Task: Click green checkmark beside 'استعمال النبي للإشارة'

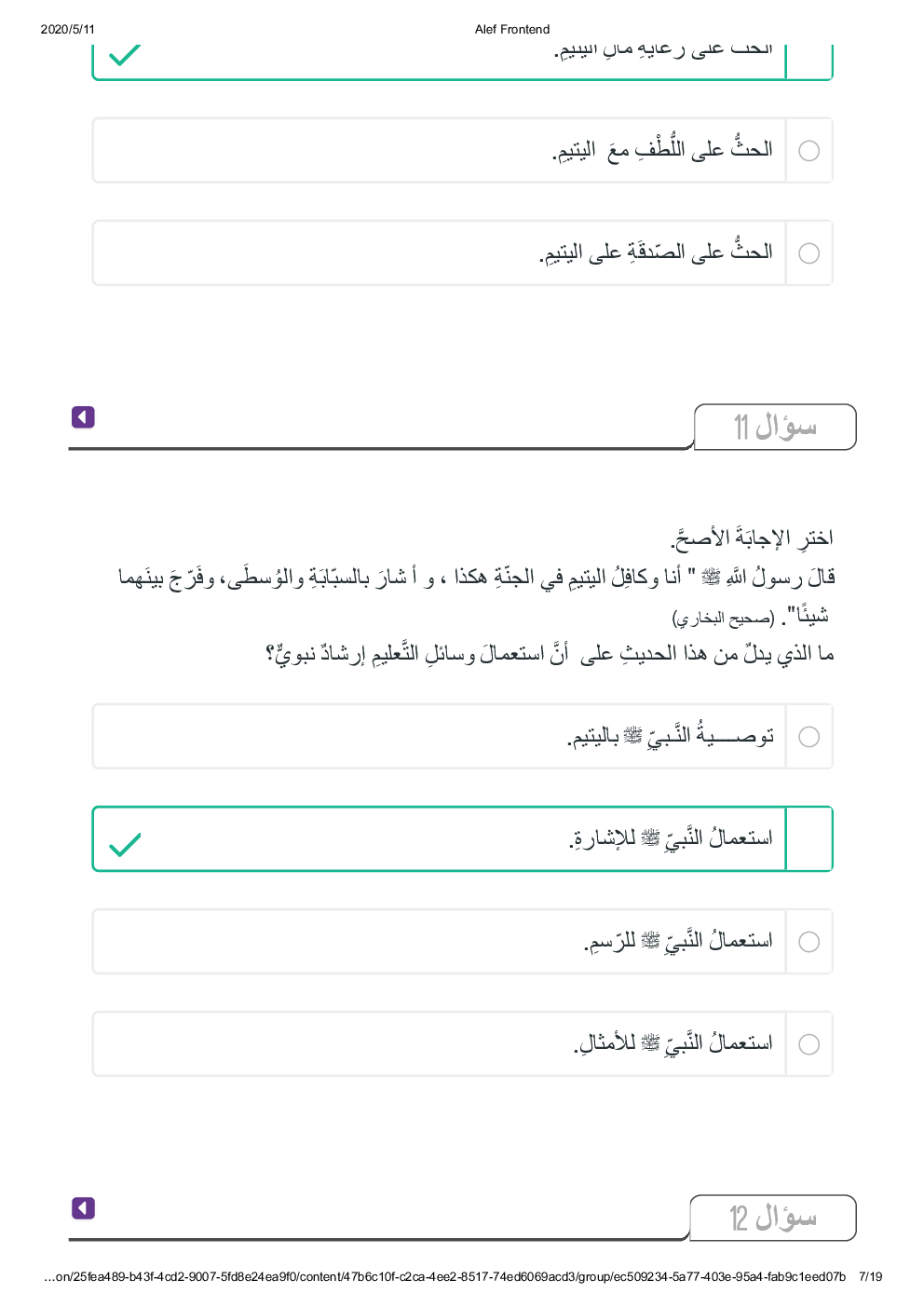Action: (125, 844)
